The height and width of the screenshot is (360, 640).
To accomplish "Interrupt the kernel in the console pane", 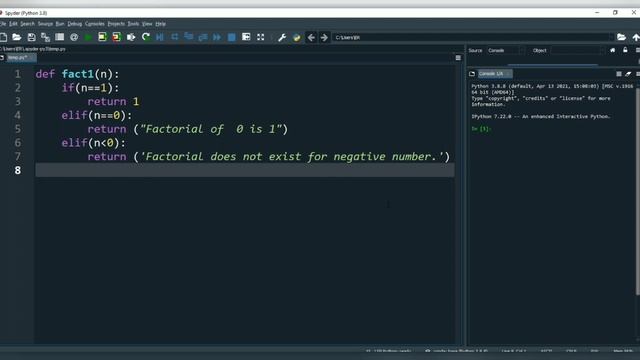I will [x=619, y=74].
